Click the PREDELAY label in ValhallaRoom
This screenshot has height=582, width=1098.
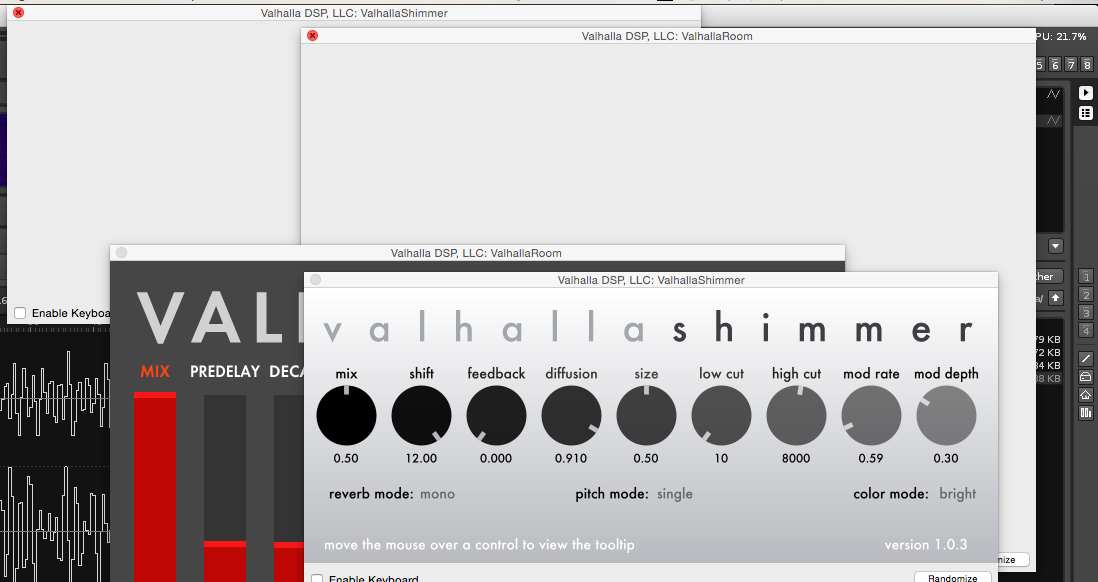click(x=225, y=371)
